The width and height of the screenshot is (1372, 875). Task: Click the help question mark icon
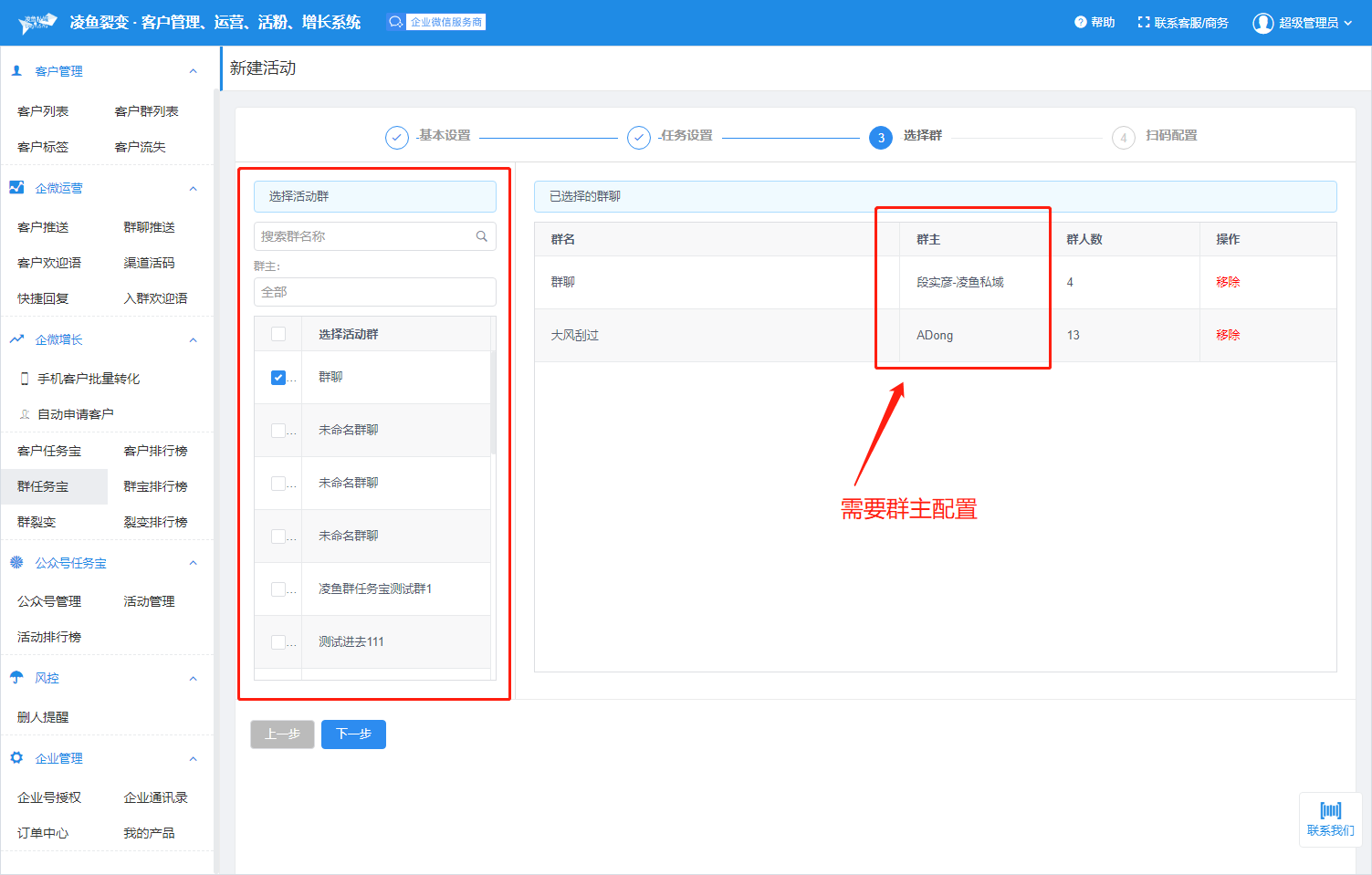(1080, 22)
